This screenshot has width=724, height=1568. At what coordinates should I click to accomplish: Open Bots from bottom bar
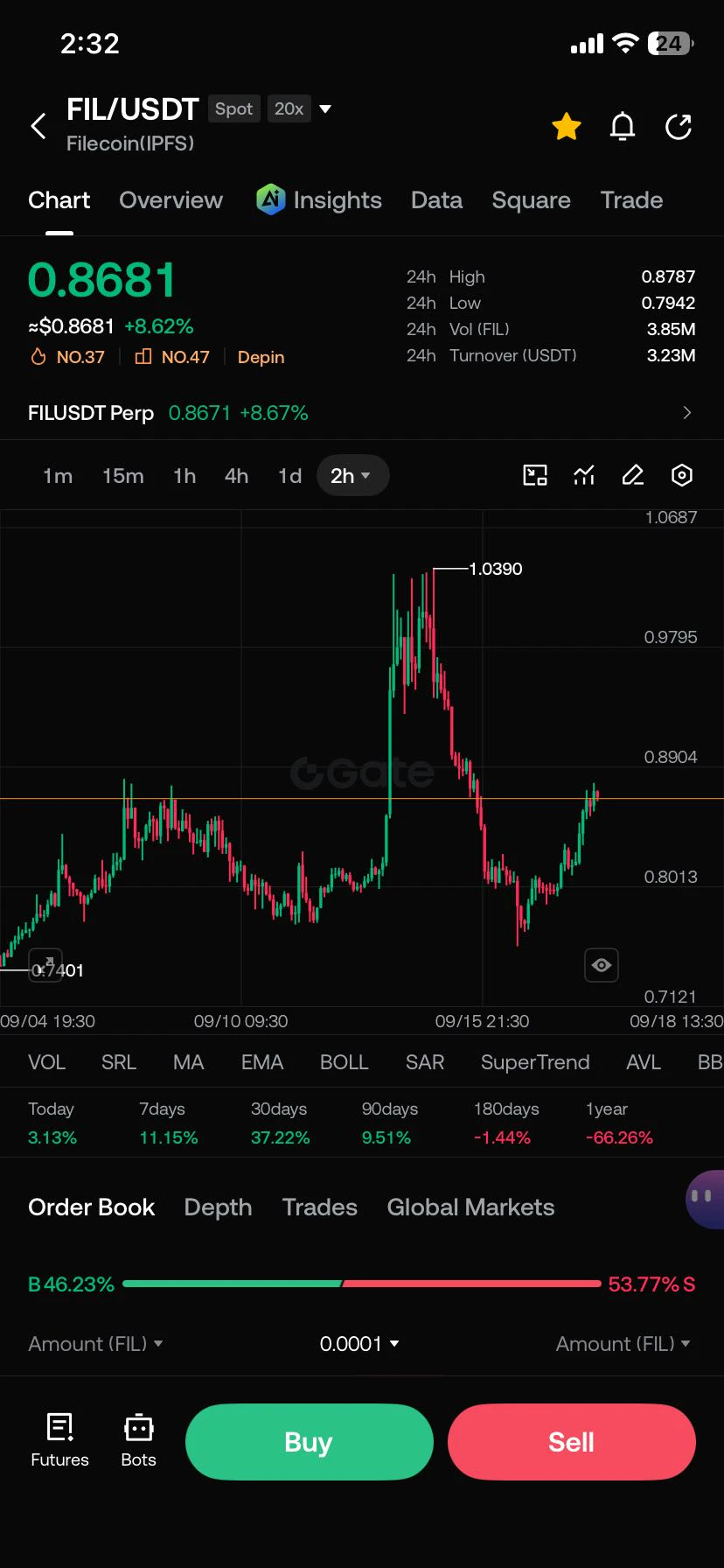138,1441
